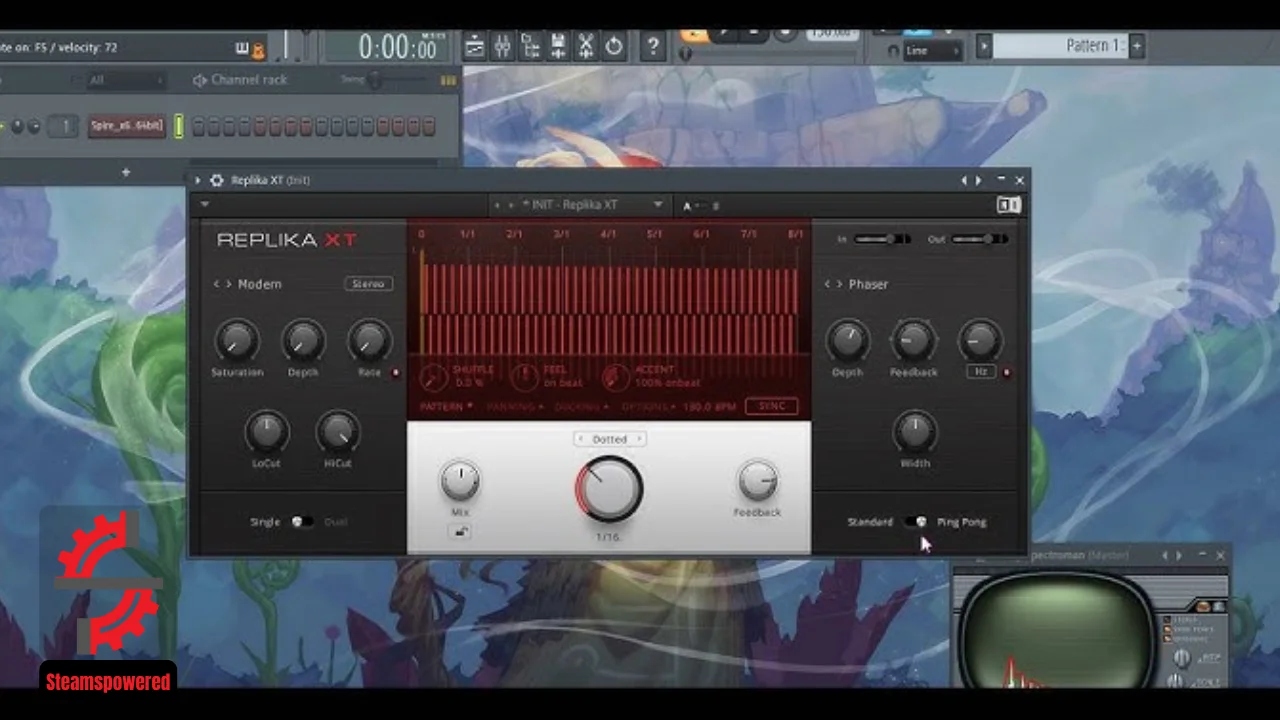Open the Pattern 1 selector
This screenshot has height=720, width=1280.
coord(1060,46)
